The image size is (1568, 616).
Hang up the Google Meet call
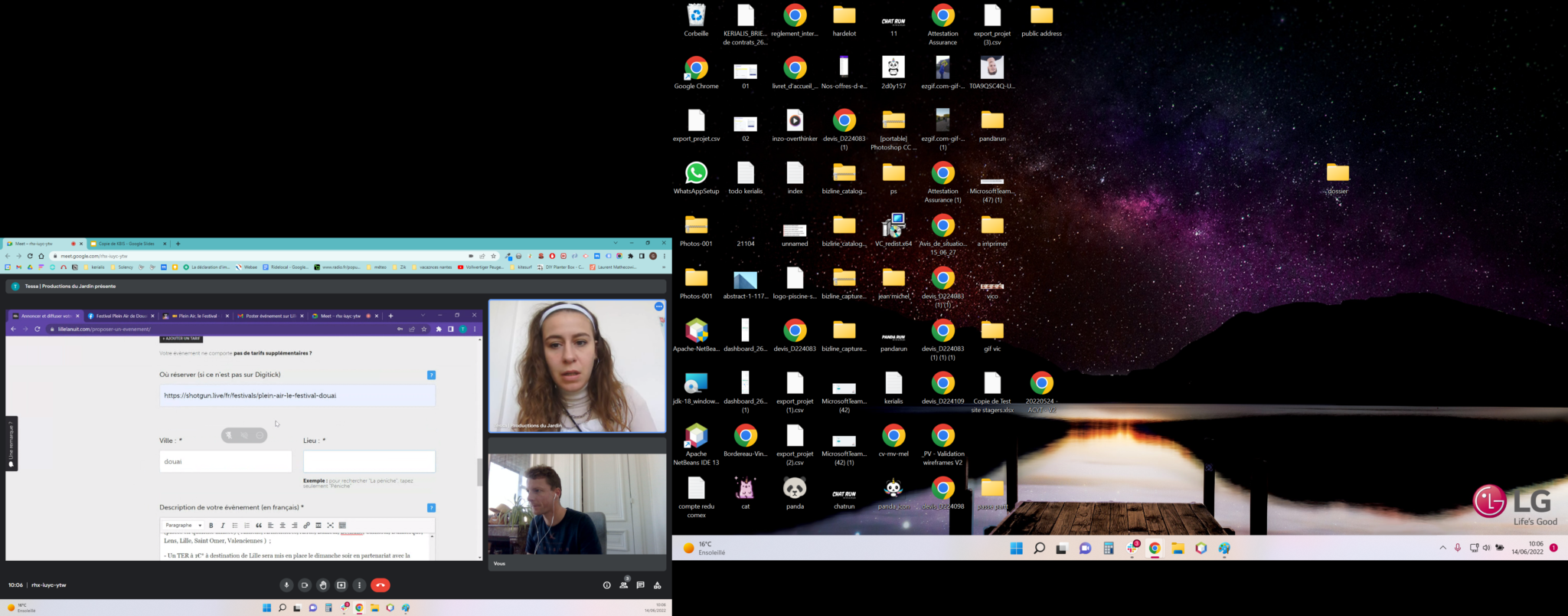tap(380, 585)
